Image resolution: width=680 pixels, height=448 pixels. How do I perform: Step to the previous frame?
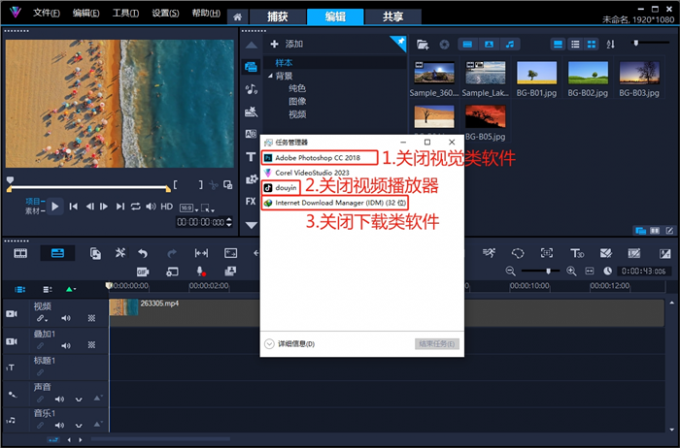pos(90,207)
